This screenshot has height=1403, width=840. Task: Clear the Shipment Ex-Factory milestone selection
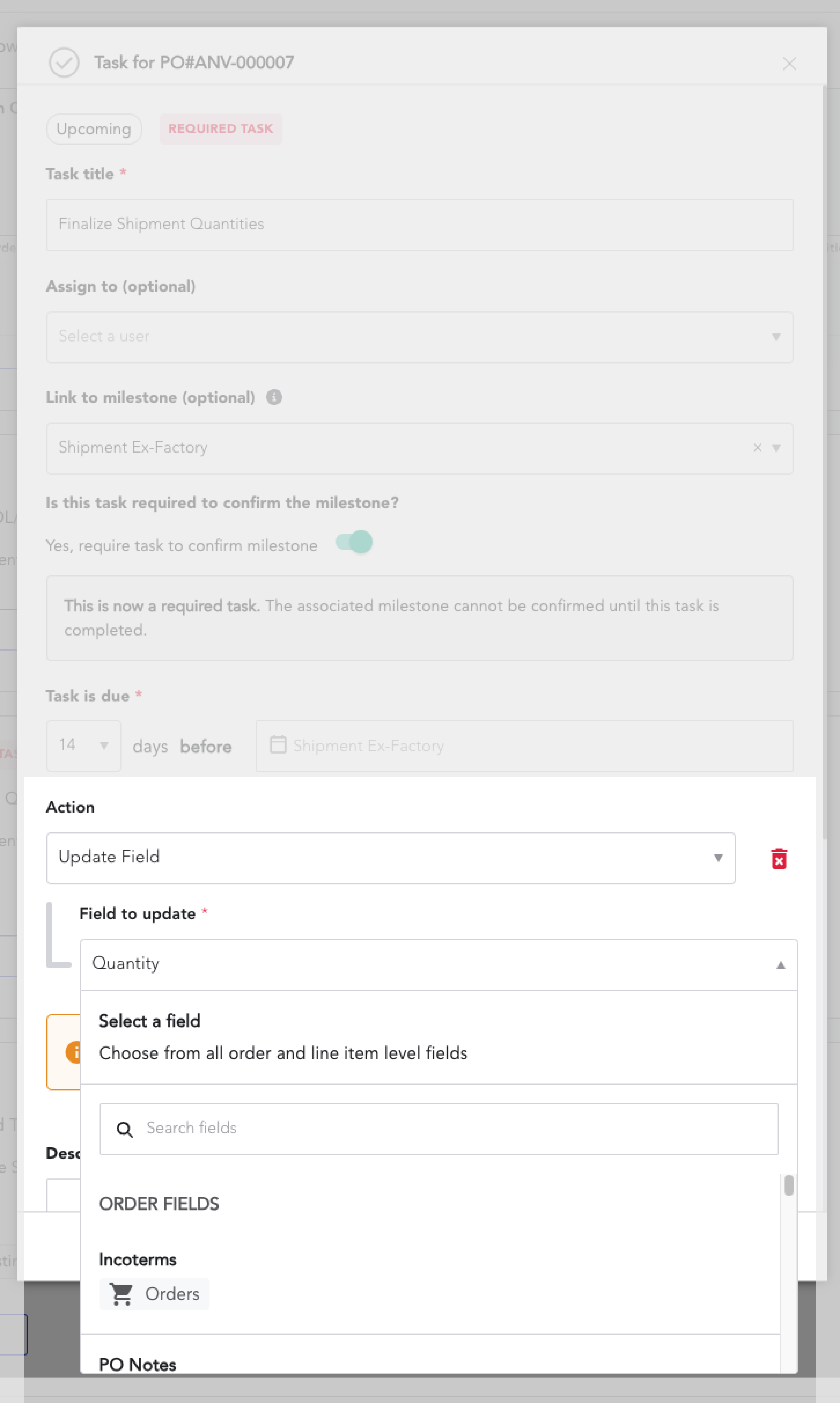tap(757, 448)
